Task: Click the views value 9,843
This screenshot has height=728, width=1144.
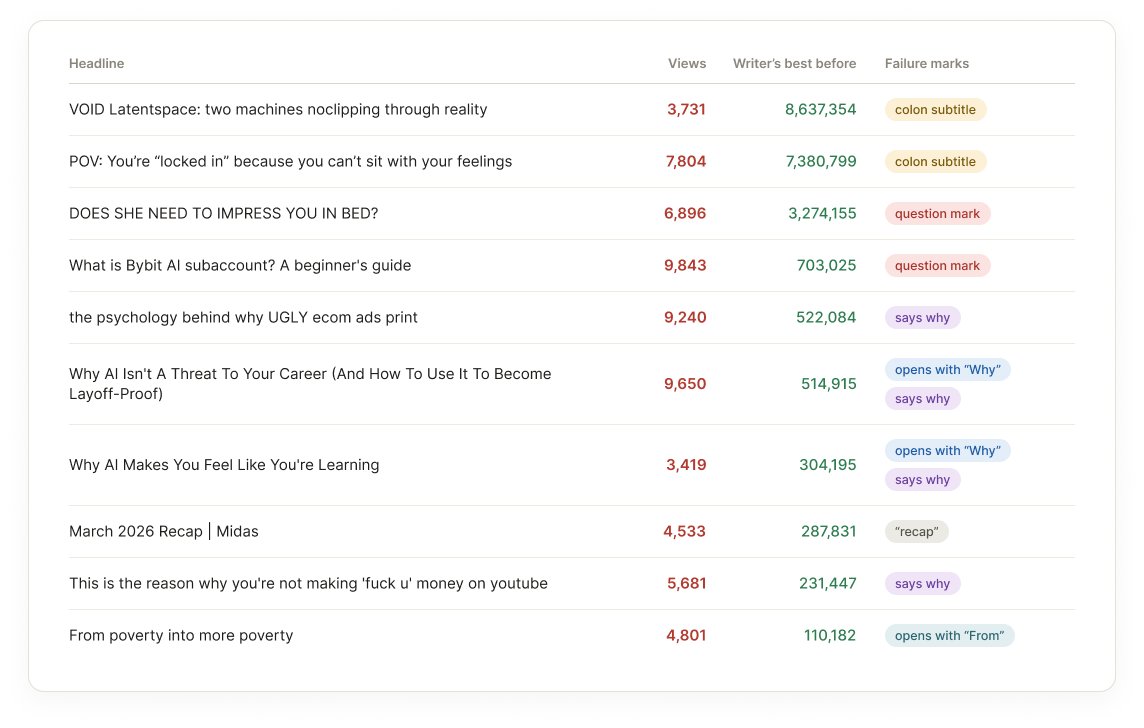Action: point(684,266)
